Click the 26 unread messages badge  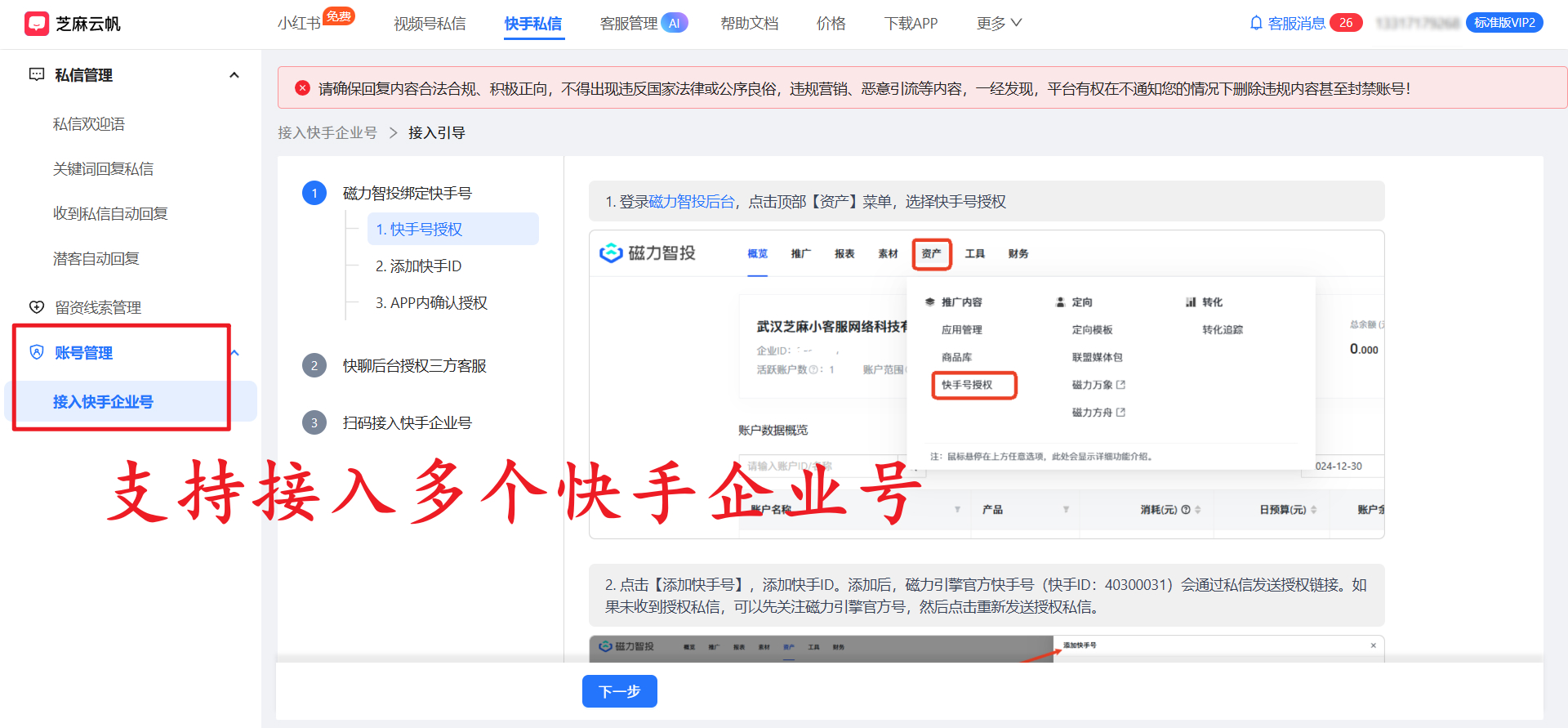click(1346, 23)
